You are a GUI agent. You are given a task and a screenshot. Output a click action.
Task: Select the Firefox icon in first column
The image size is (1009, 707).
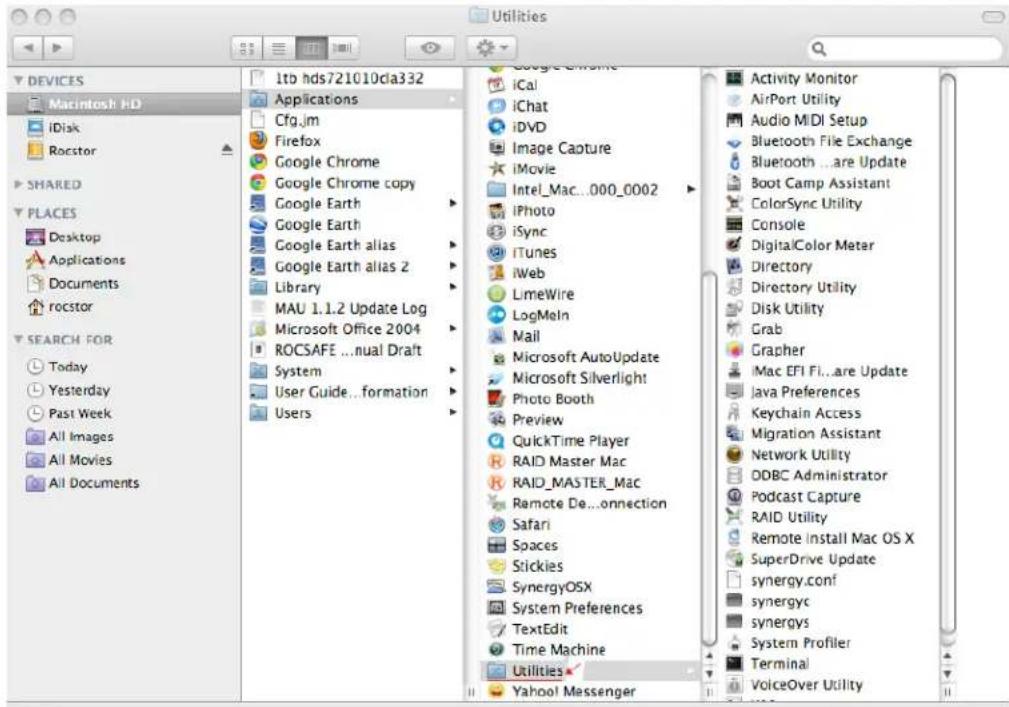(258, 140)
